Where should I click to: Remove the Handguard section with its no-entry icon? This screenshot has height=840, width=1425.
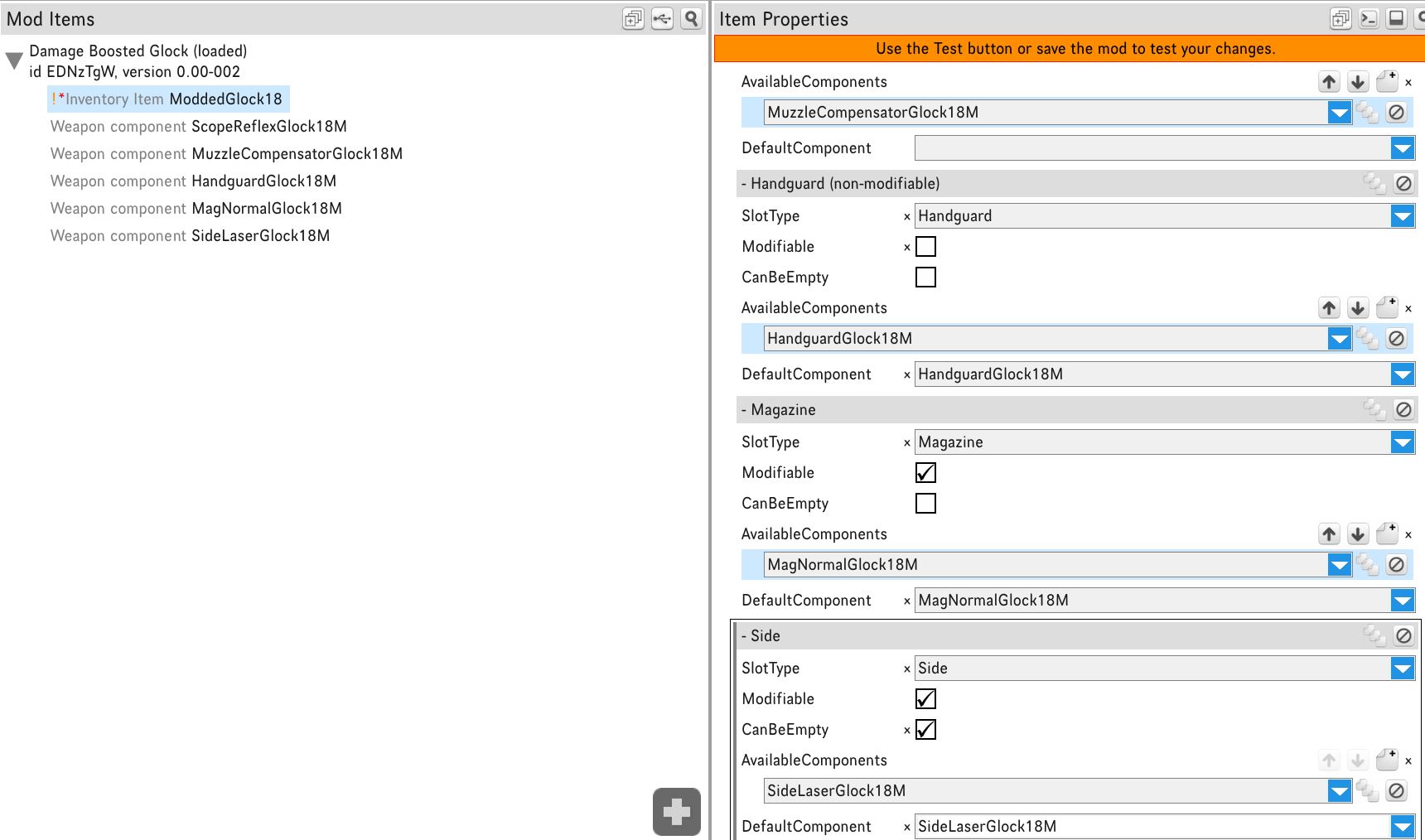pyautogui.click(x=1403, y=183)
